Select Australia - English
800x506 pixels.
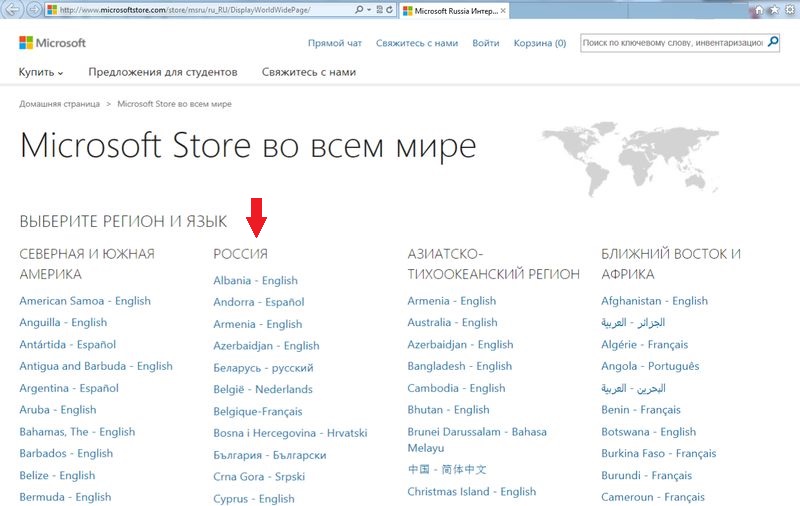(x=452, y=322)
